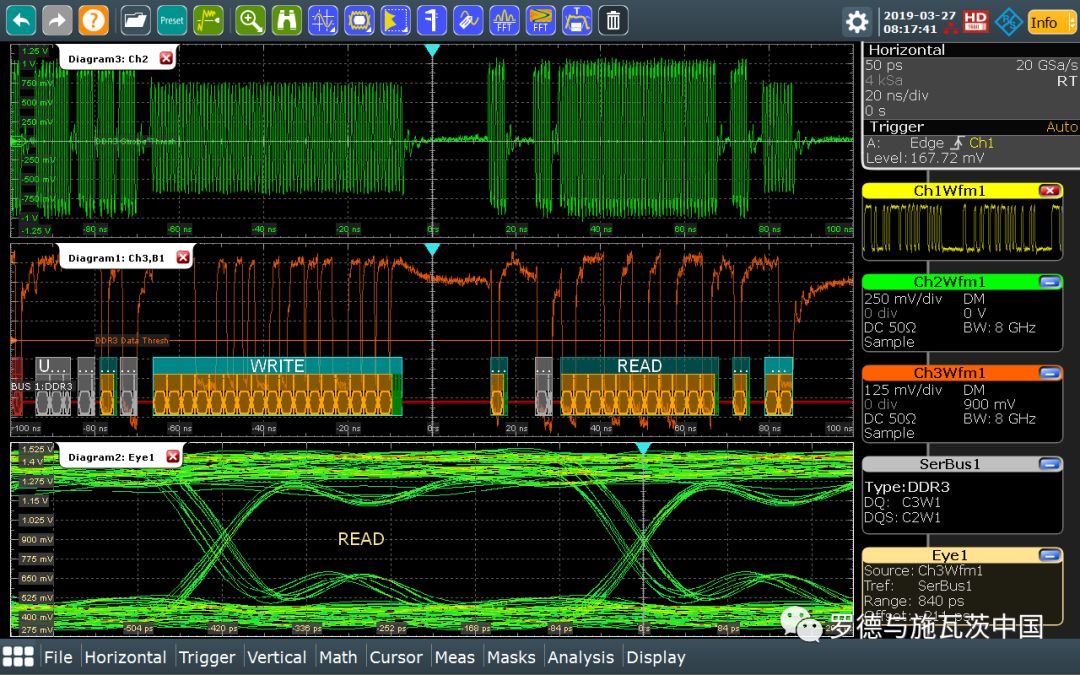1080x675 pixels.
Task: Minimize the Eye1 signal panel
Action: pyautogui.click(x=1049, y=555)
